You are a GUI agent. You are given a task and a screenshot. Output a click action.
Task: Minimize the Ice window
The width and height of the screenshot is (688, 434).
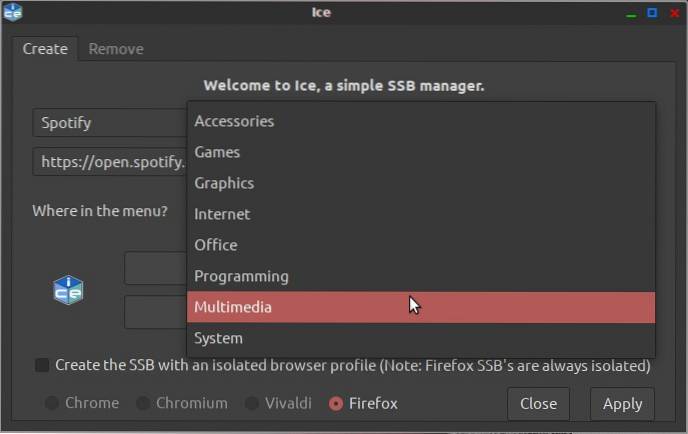click(630, 13)
